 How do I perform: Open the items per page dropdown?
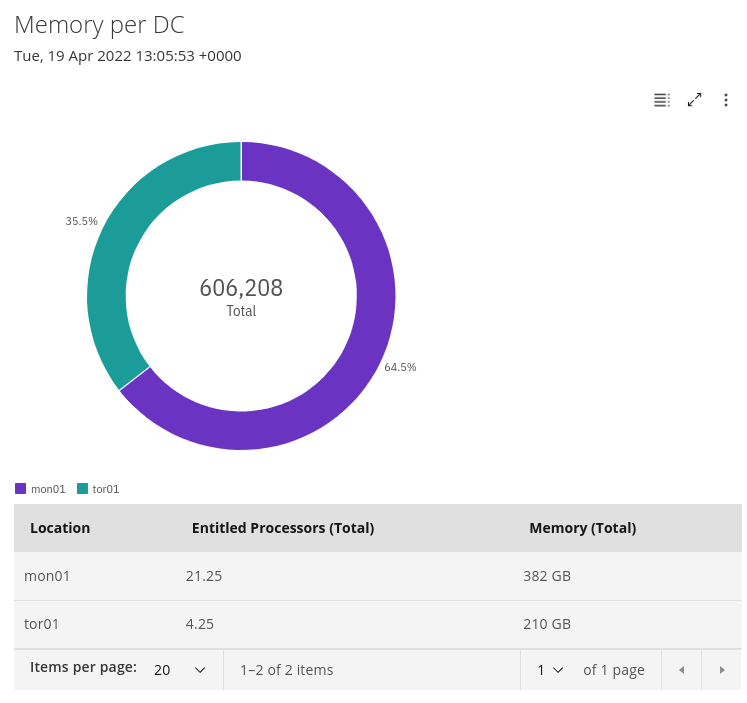[x=180, y=670]
